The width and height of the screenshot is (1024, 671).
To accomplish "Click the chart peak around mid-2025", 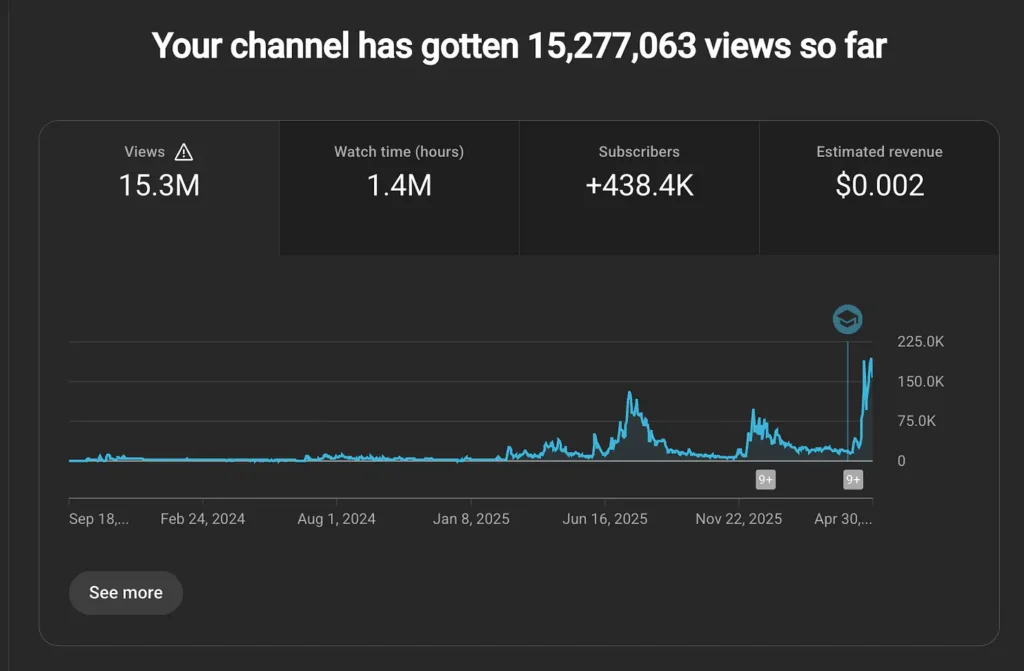I will coord(630,393).
